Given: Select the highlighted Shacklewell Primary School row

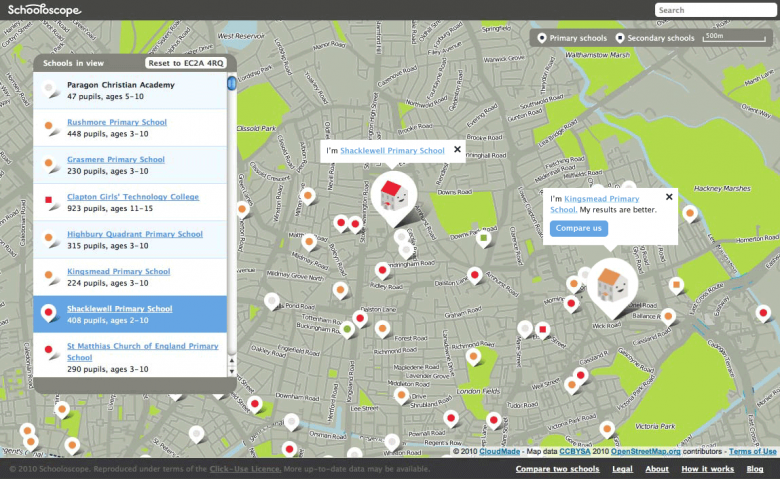Looking at the screenshot, I should 130,314.
